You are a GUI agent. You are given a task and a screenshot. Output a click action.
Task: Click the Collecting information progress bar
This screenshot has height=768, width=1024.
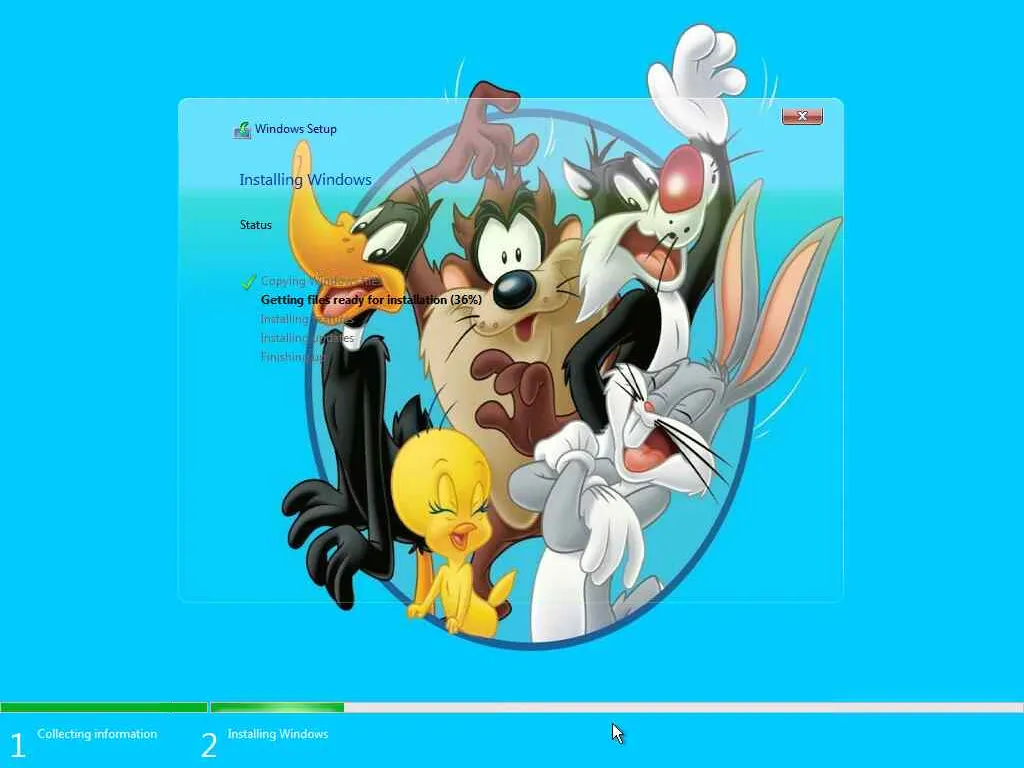tap(104, 707)
